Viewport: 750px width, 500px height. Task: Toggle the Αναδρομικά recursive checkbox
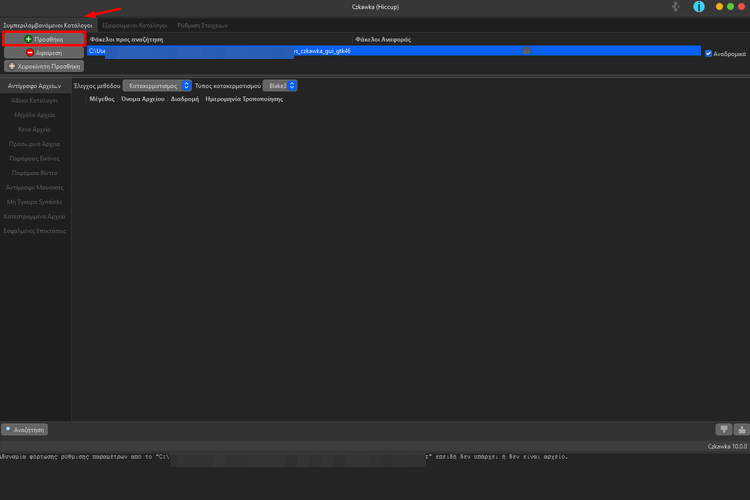click(x=709, y=53)
